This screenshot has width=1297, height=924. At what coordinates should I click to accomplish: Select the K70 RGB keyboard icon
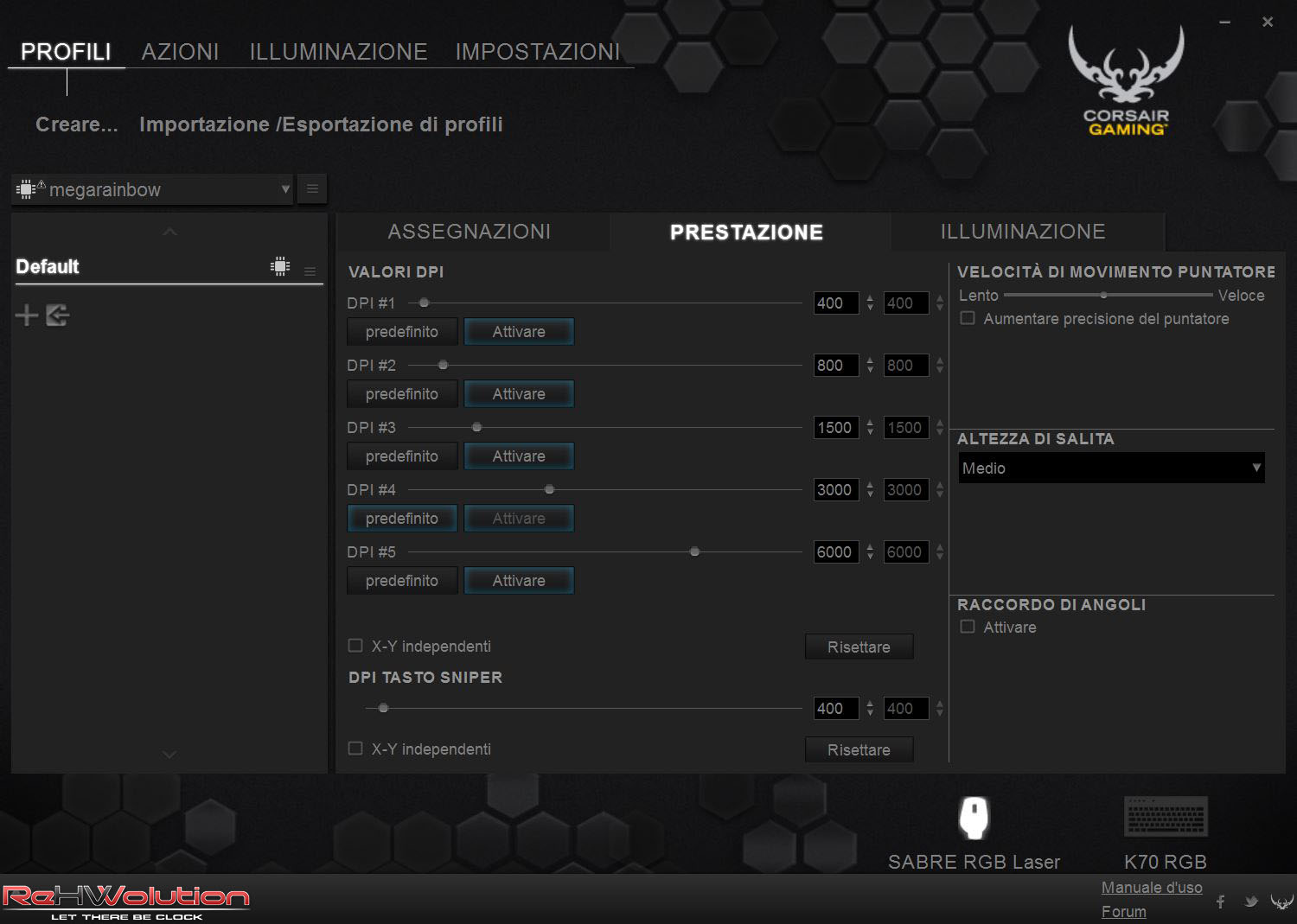(x=1165, y=818)
